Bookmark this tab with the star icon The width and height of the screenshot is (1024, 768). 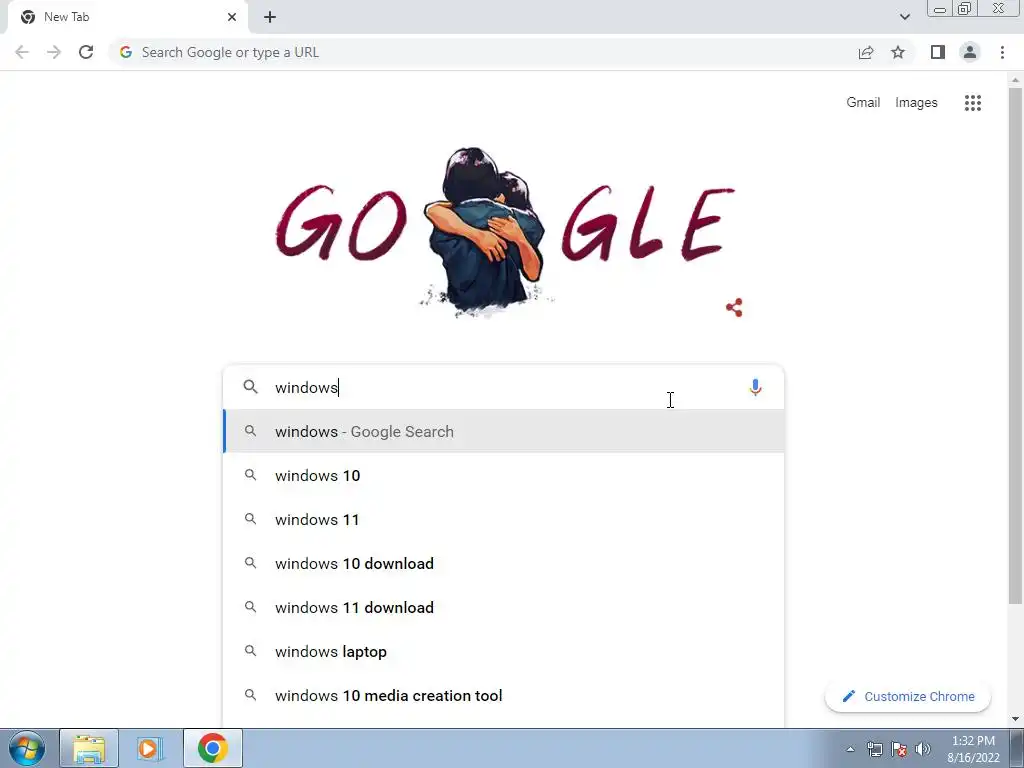(x=898, y=52)
